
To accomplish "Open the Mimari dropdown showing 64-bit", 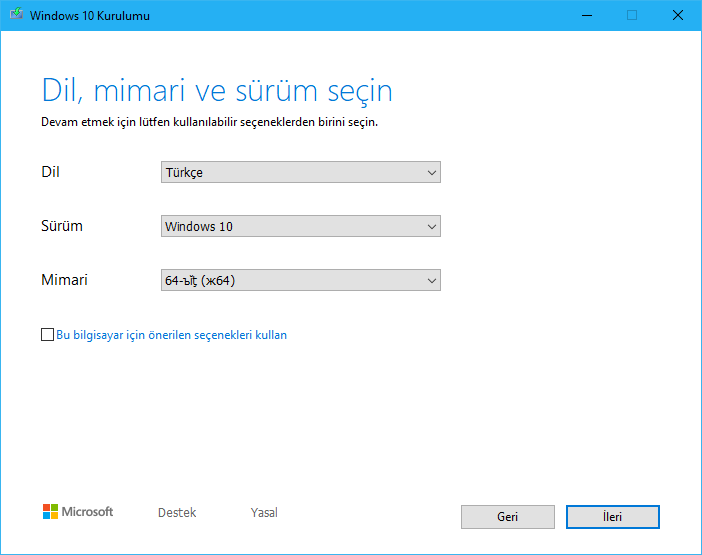I will click(301, 280).
